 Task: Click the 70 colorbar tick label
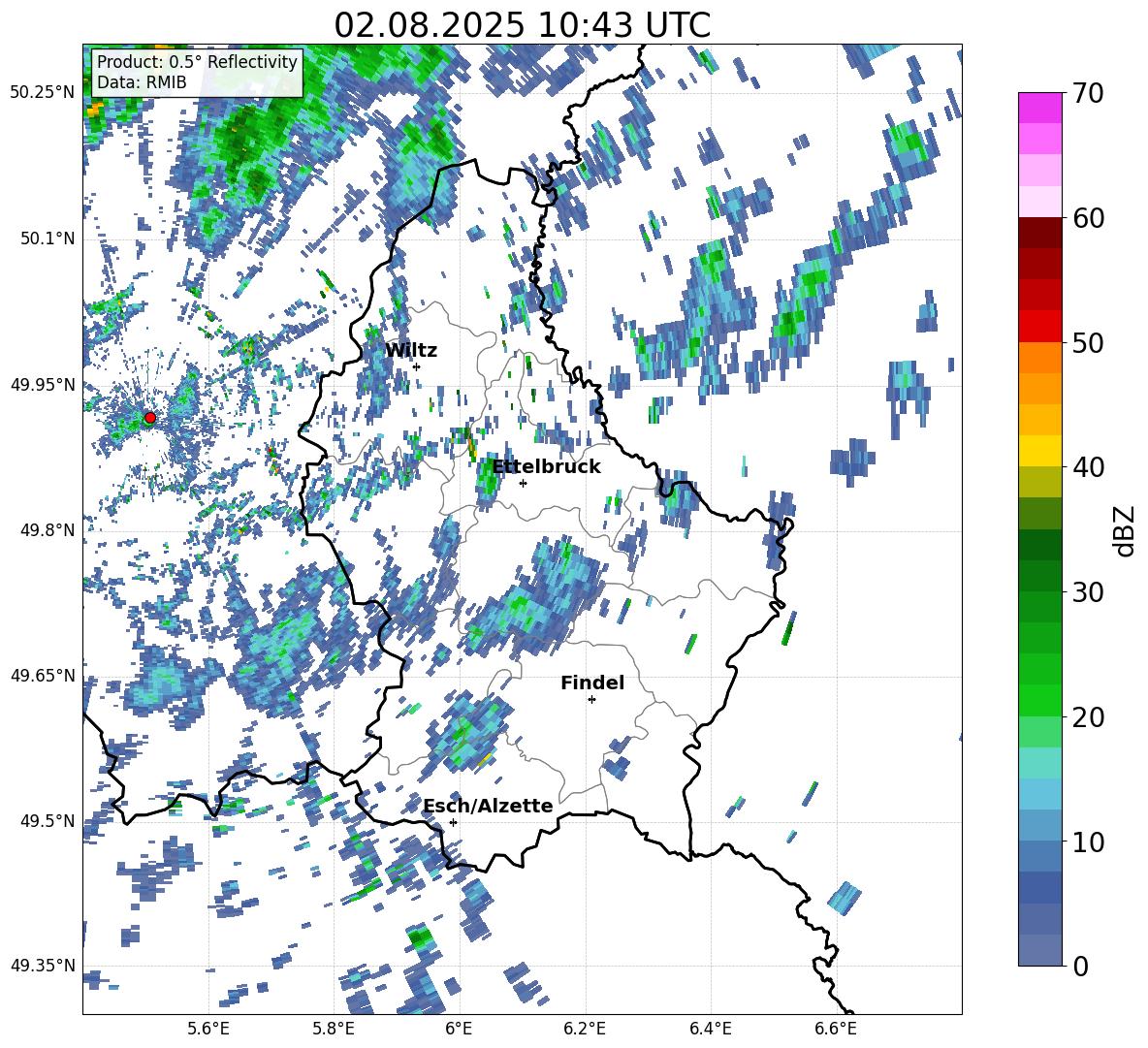1088,93
